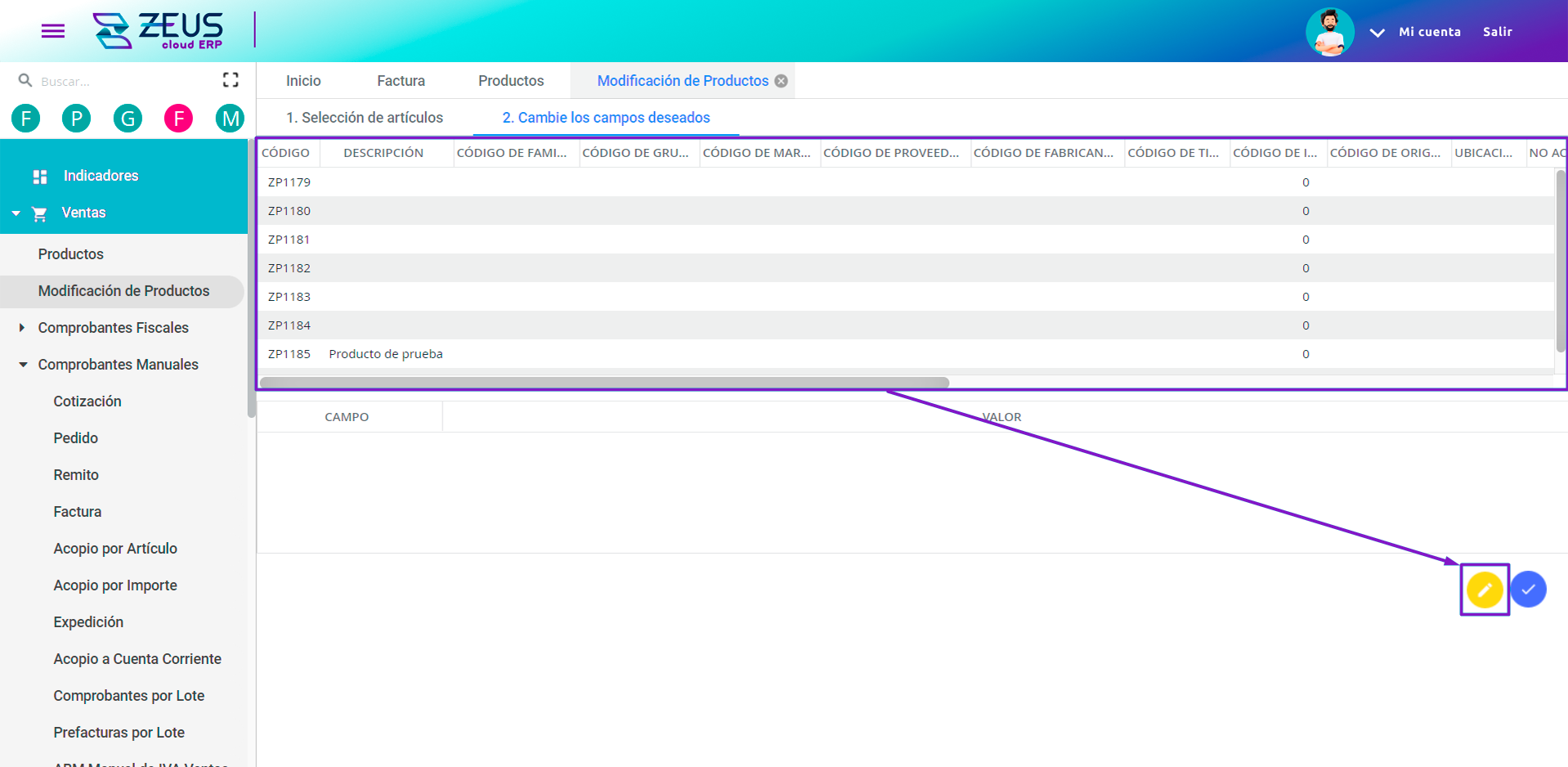Click the Salir link
Screen dimensions: 1568x767
point(1497,32)
